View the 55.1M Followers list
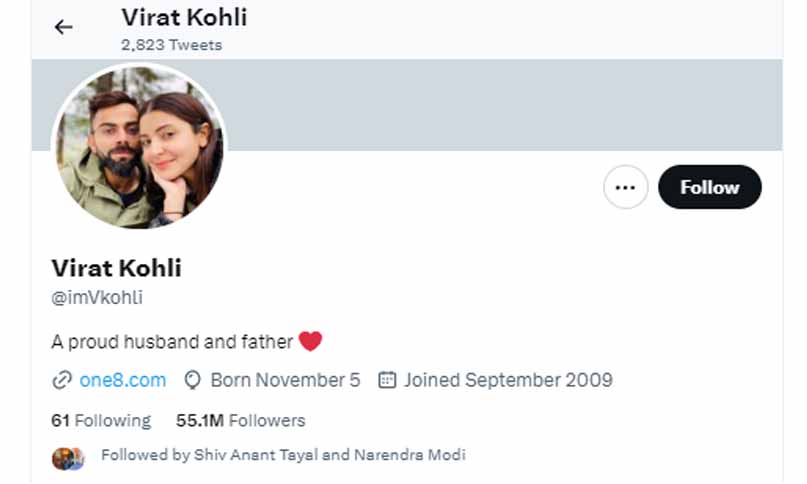The height and width of the screenshot is (484, 807). coord(240,420)
